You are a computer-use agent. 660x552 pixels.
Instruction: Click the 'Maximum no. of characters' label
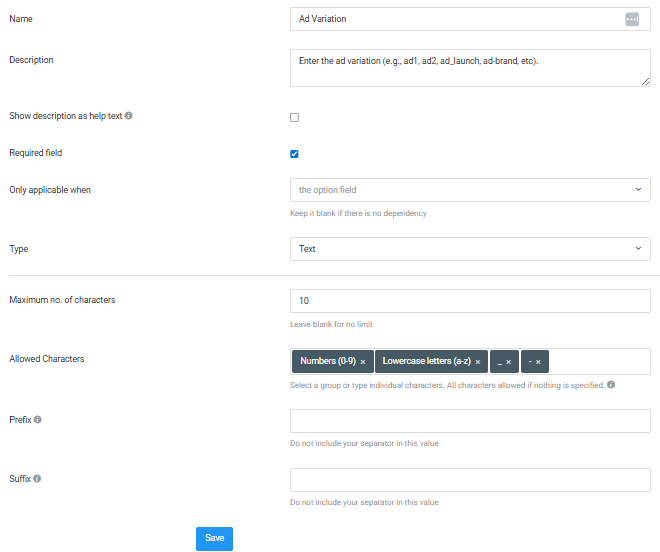[x=62, y=300]
